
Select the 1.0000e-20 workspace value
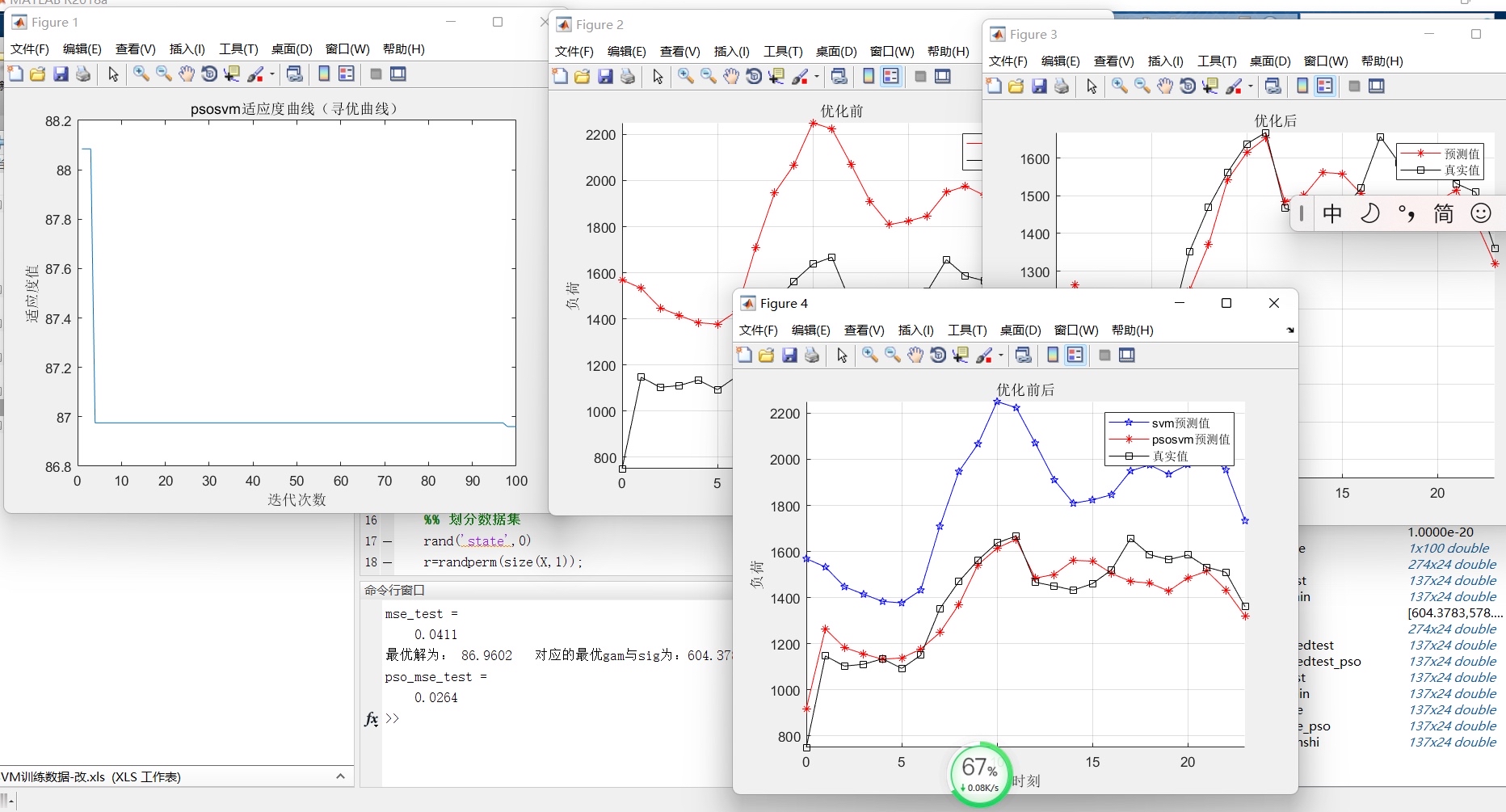point(1441,532)
